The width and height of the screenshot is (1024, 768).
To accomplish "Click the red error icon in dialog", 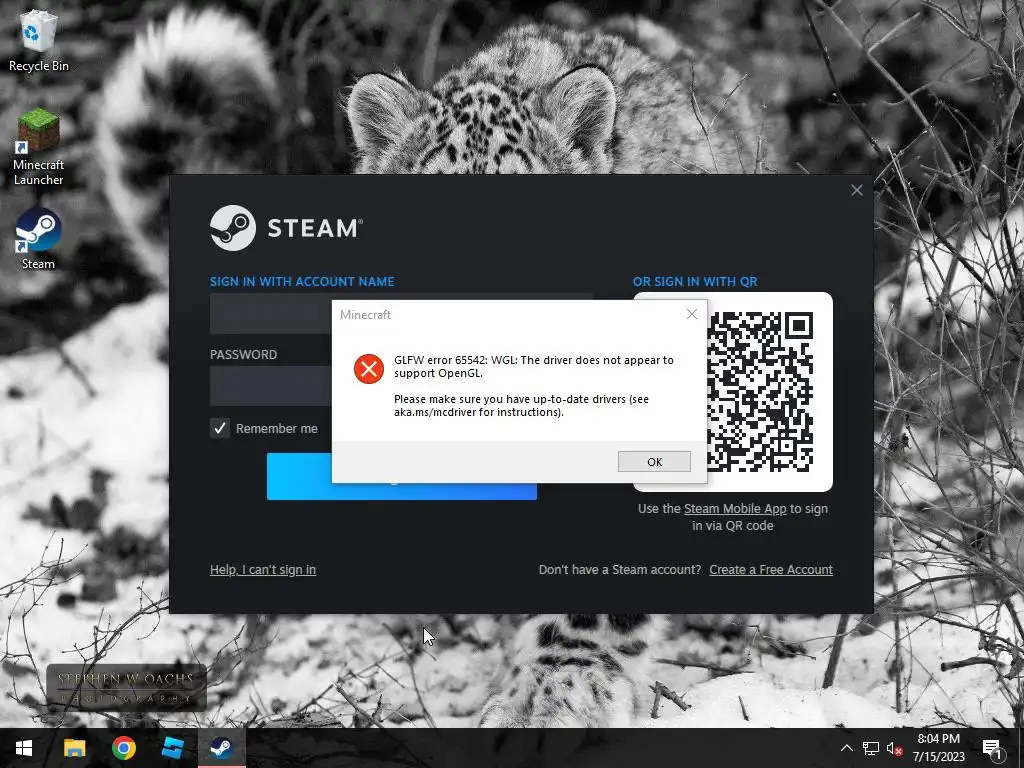I will point(368,369).
